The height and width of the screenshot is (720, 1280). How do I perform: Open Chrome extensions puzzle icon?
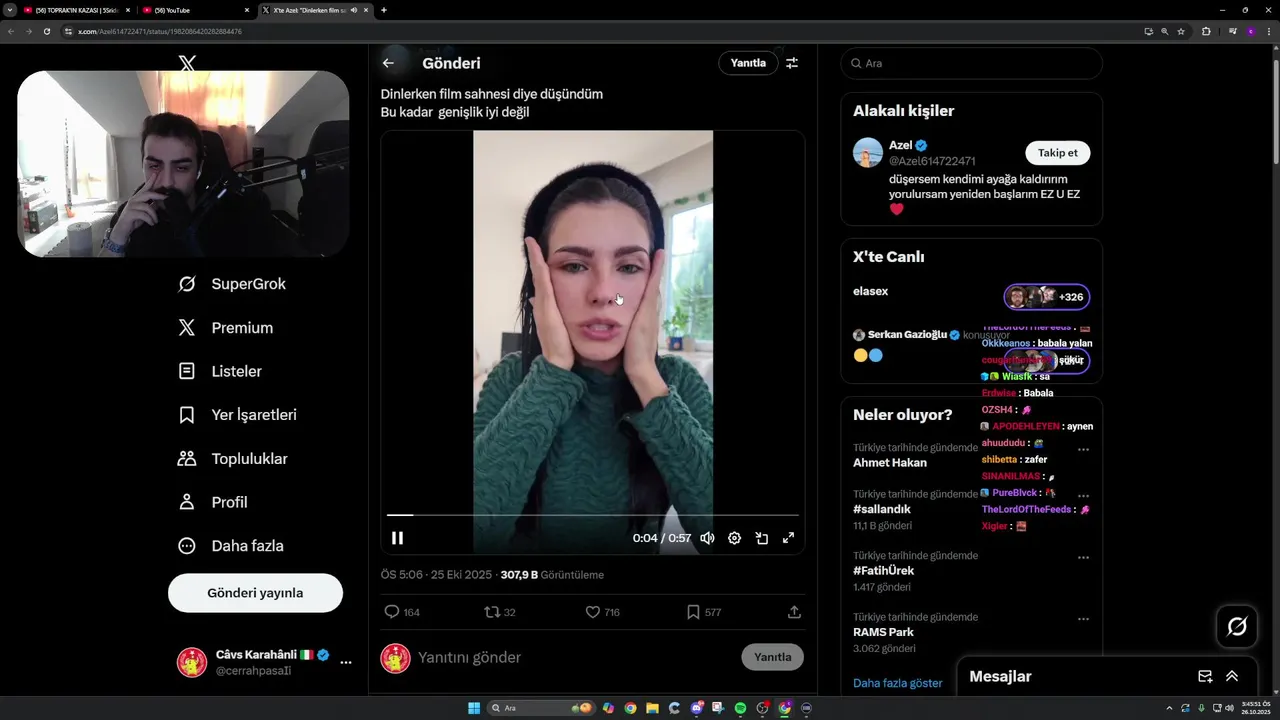click(x=1206, y=31)
